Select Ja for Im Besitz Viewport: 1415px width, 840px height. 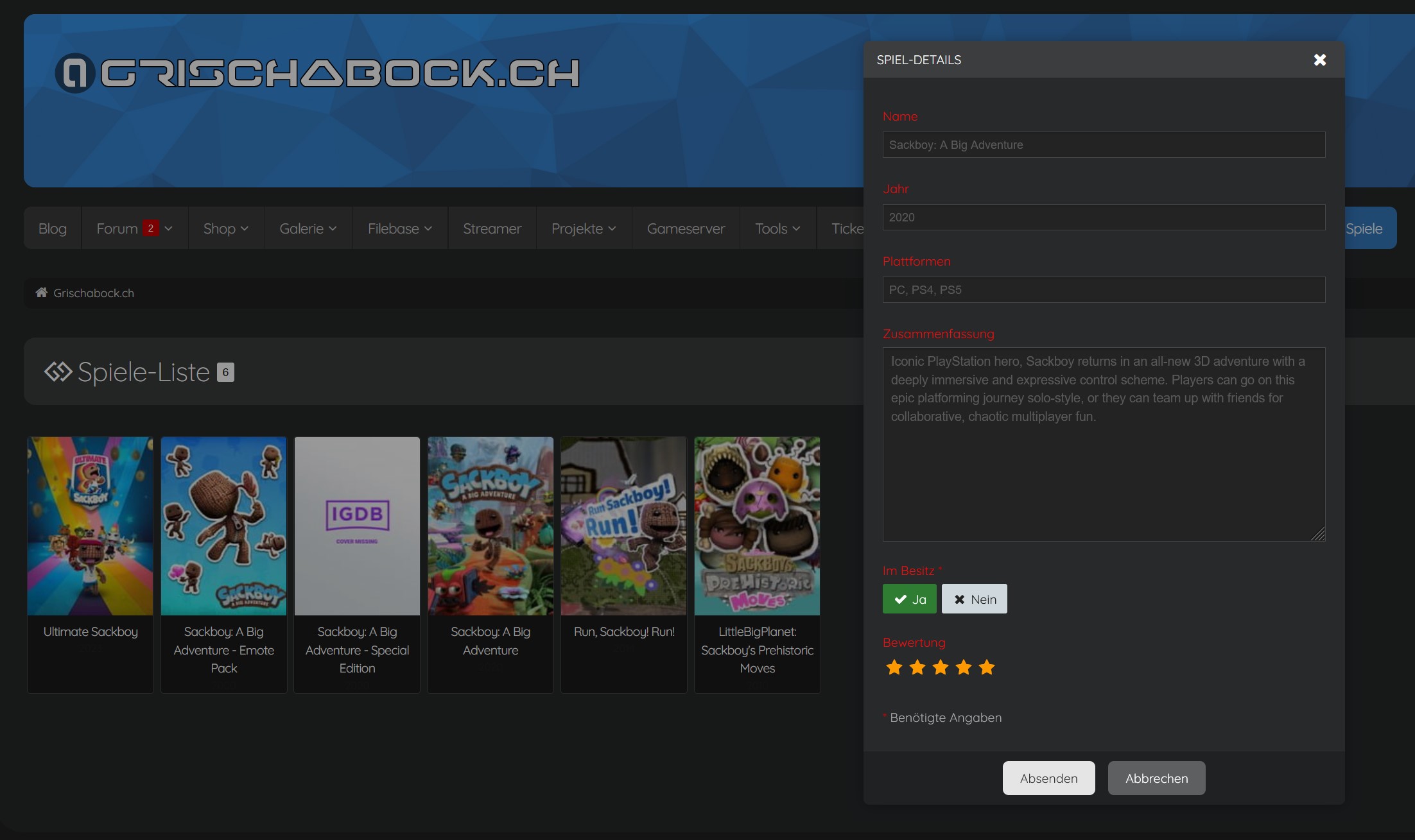pos(909,599)
